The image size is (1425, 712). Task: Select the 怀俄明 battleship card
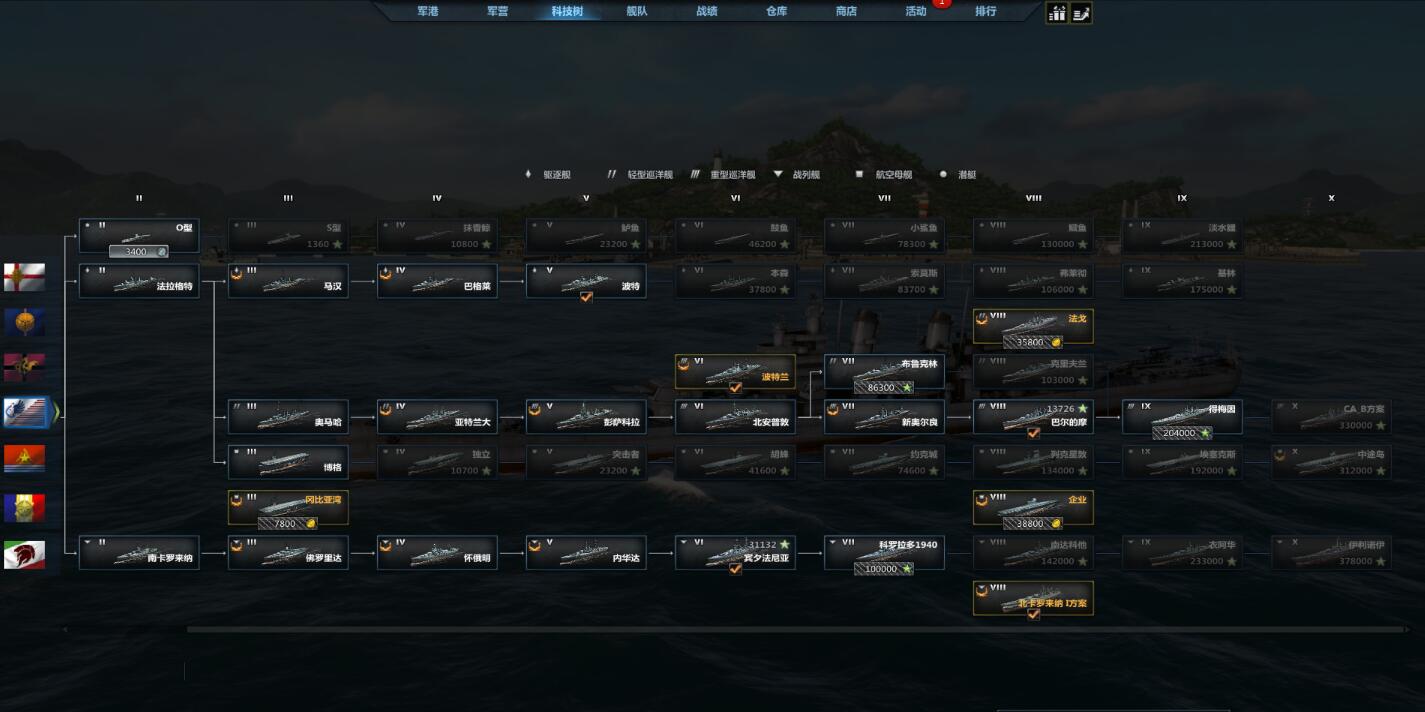click(x=437, y=553)
